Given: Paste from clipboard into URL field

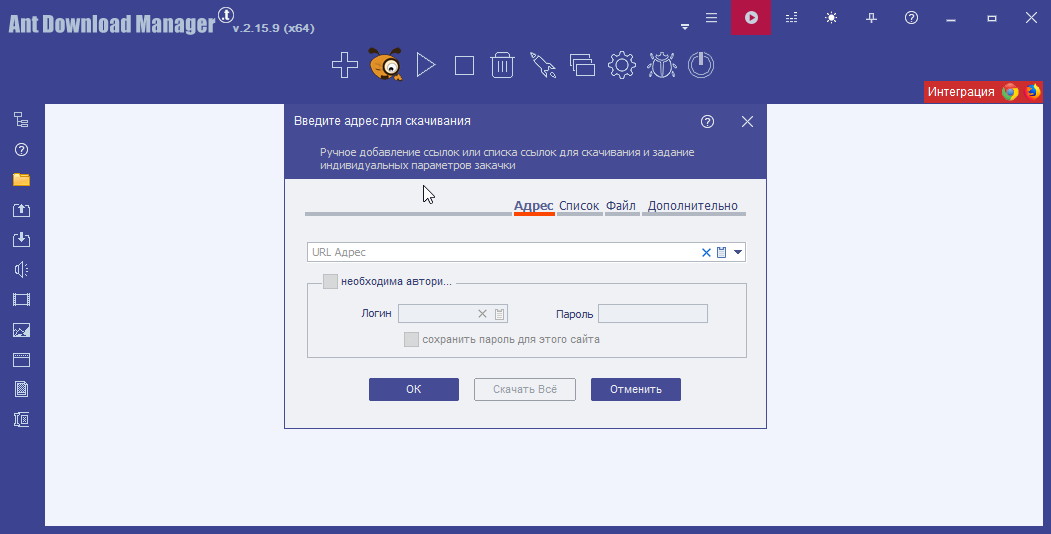Looking at the screenshot, I should pos(721,253).
